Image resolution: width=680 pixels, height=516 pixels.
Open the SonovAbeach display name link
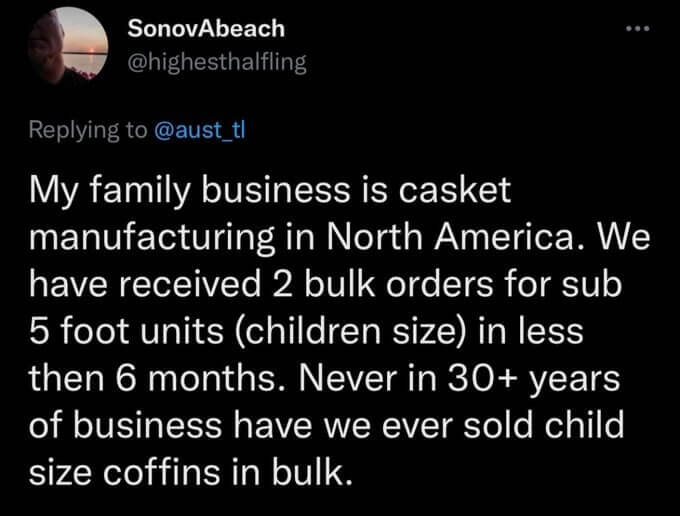click(x=206, y=29)
